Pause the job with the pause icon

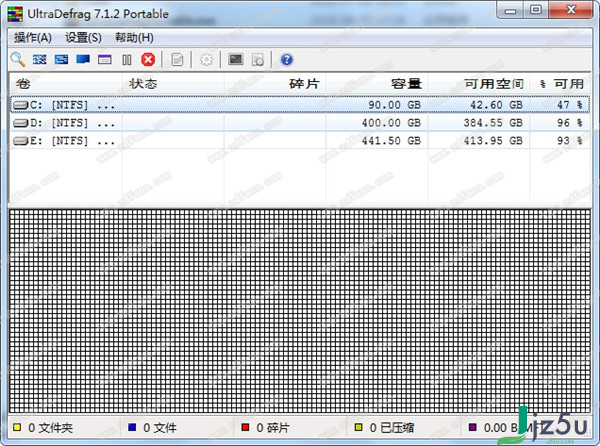pyautogui.click(x=127, y=60)
